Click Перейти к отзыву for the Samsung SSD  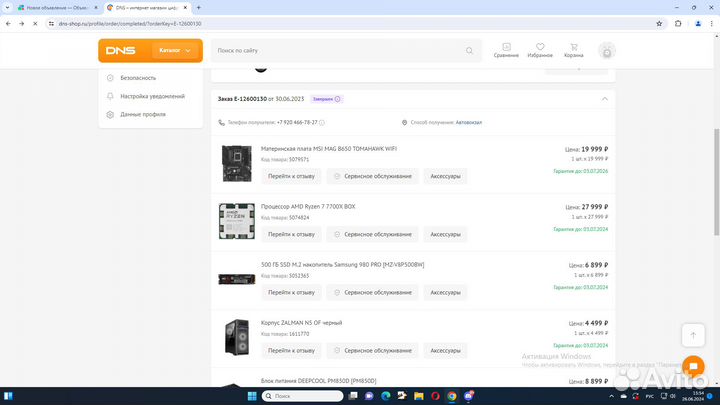[x=291, y=292]
